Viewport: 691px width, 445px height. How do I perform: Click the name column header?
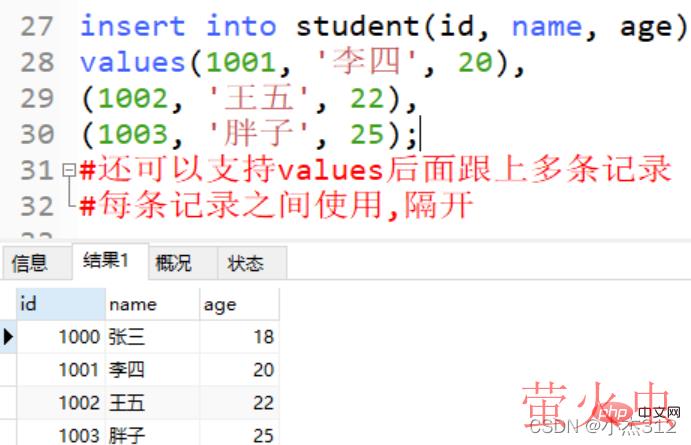[152, 304]
